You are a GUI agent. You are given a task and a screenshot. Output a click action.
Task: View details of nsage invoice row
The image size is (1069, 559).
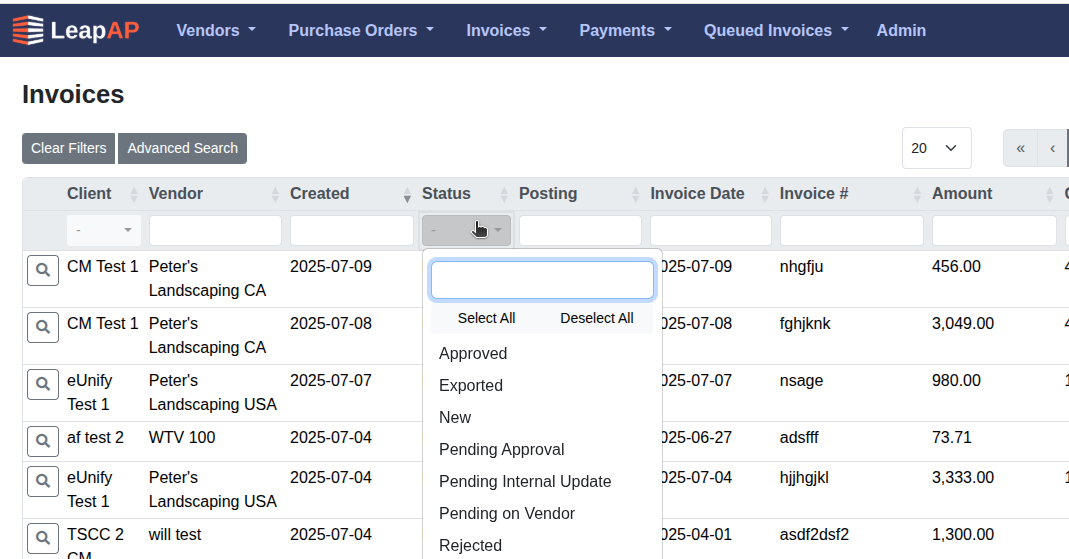click(42, 384)
